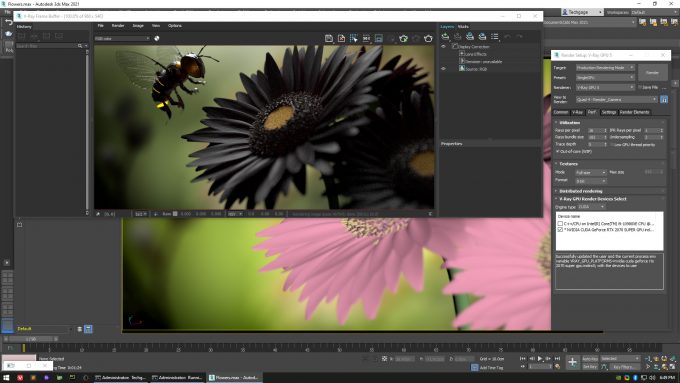Click the clear image icon with red X
680x383 pixels.
pos(341,39)
